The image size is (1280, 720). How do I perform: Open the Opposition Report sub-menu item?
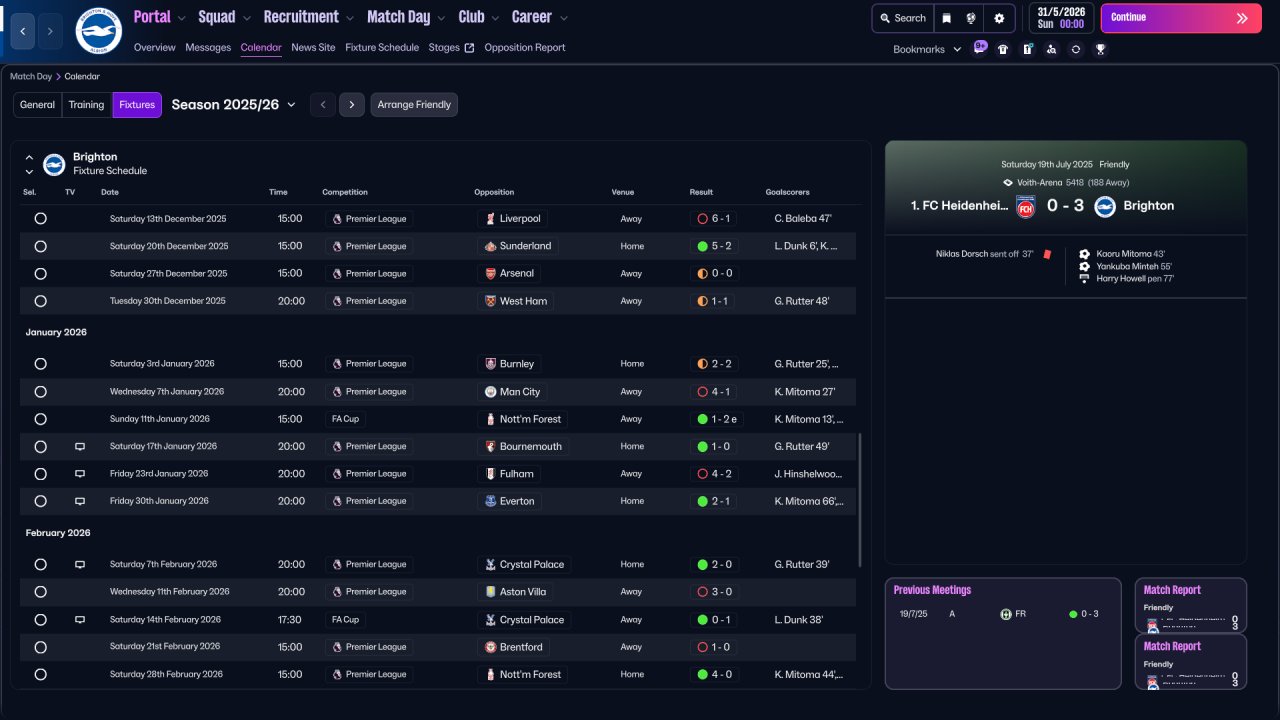(x=525, y=47)
